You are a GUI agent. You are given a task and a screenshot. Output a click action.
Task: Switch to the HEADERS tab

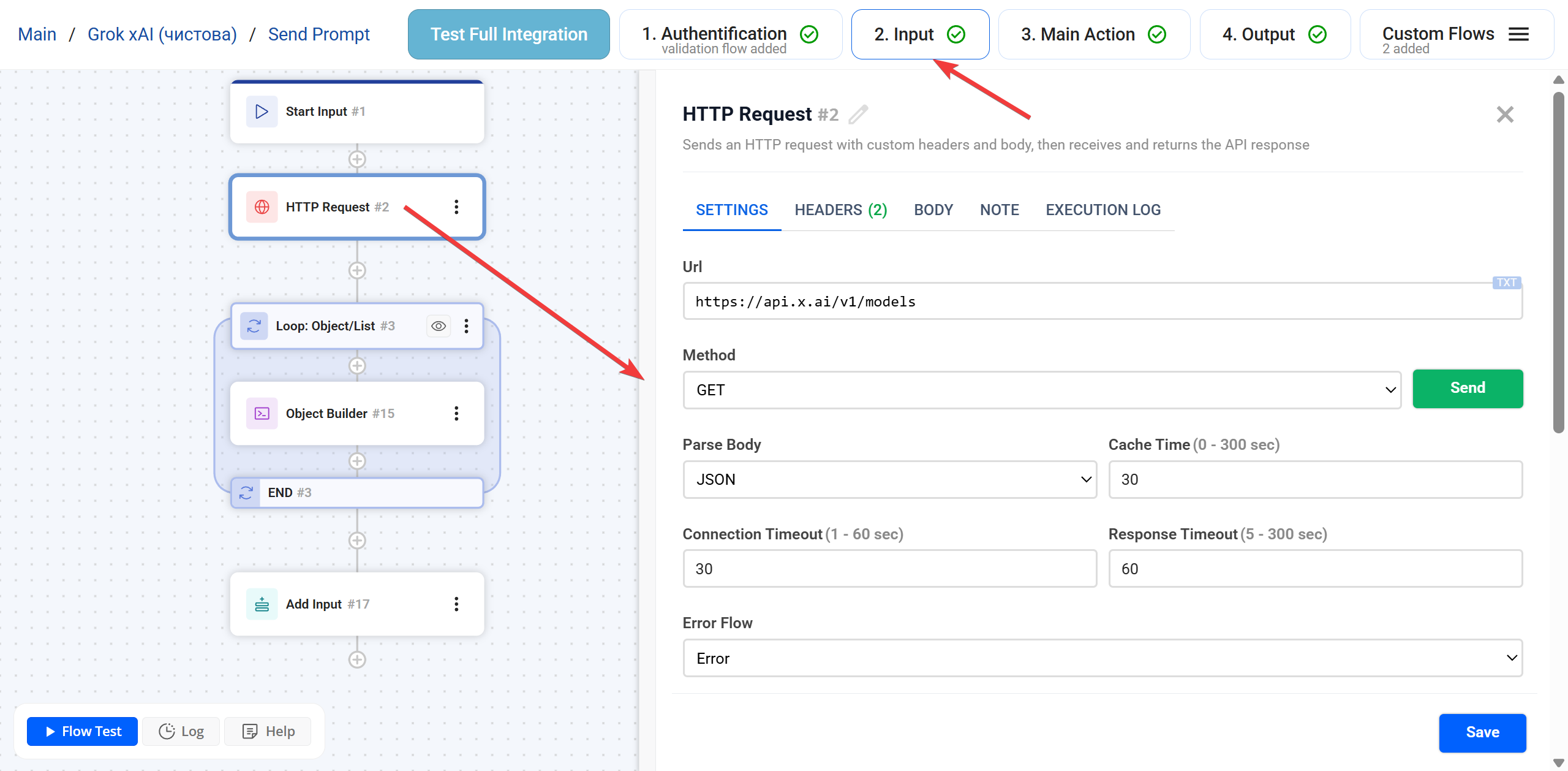point(840,210)
